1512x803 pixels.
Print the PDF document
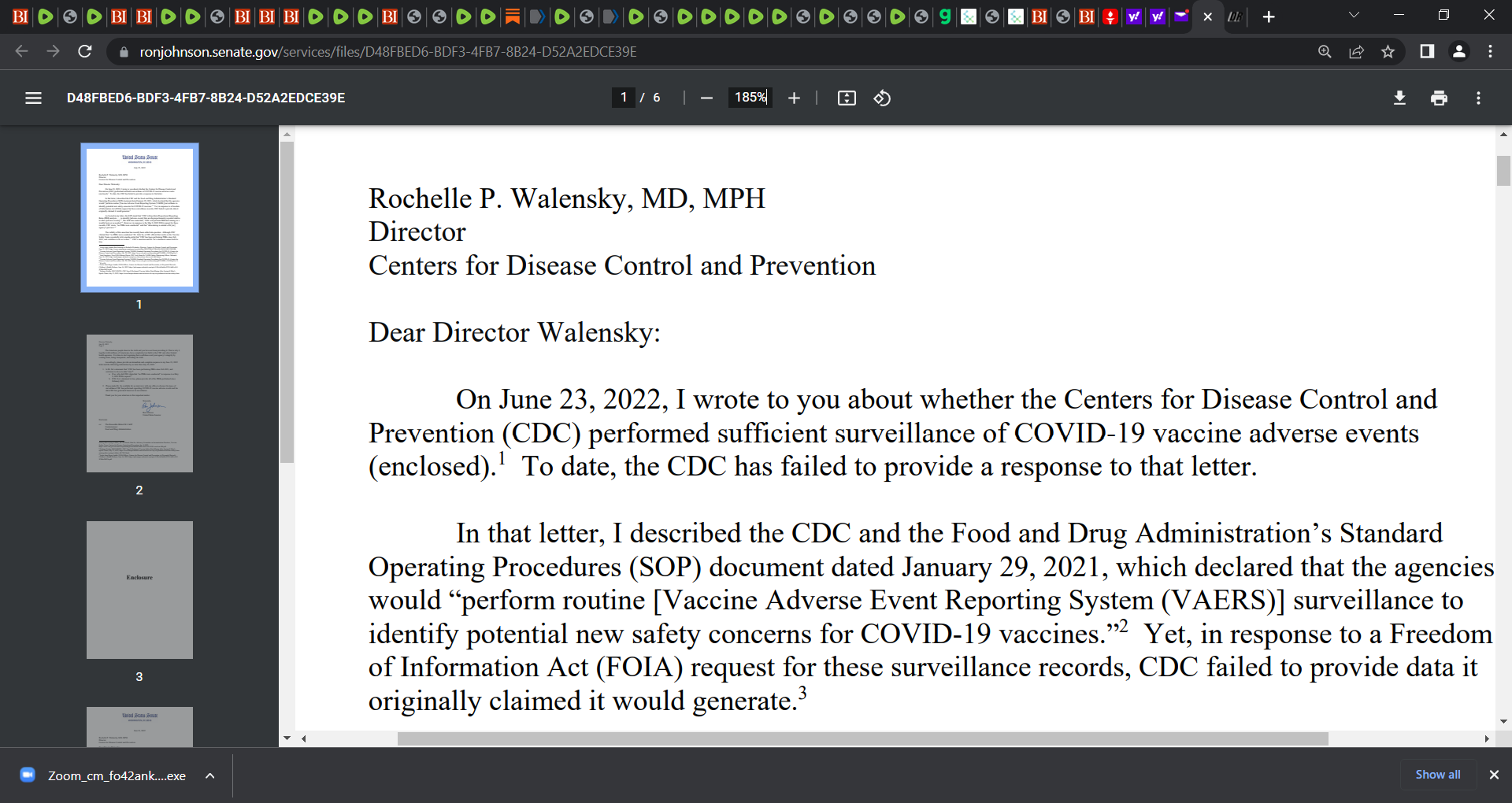tap(1439, 98)
